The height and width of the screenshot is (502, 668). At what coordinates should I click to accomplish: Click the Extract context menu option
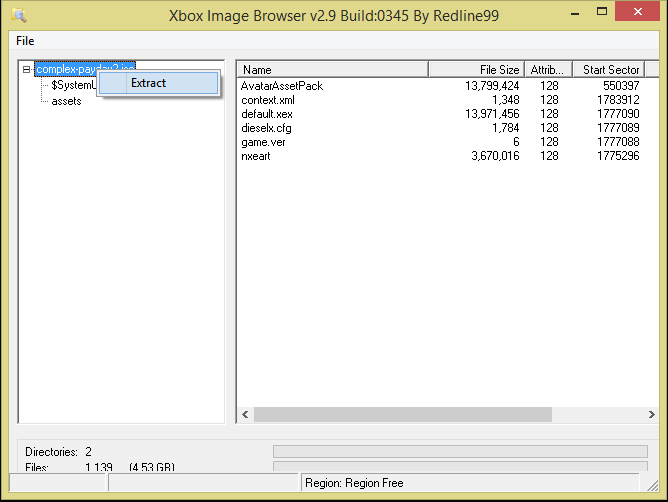tap(148, 83)
